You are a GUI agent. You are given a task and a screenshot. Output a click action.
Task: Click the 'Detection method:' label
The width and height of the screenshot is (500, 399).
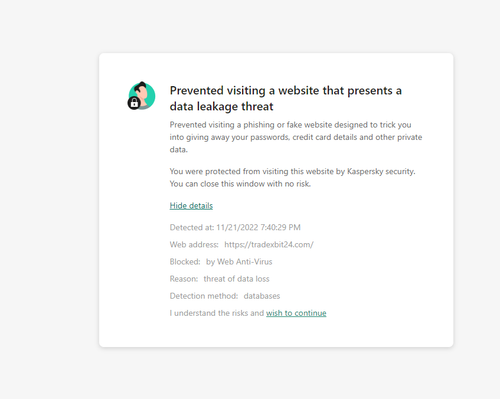pos(204,296)
